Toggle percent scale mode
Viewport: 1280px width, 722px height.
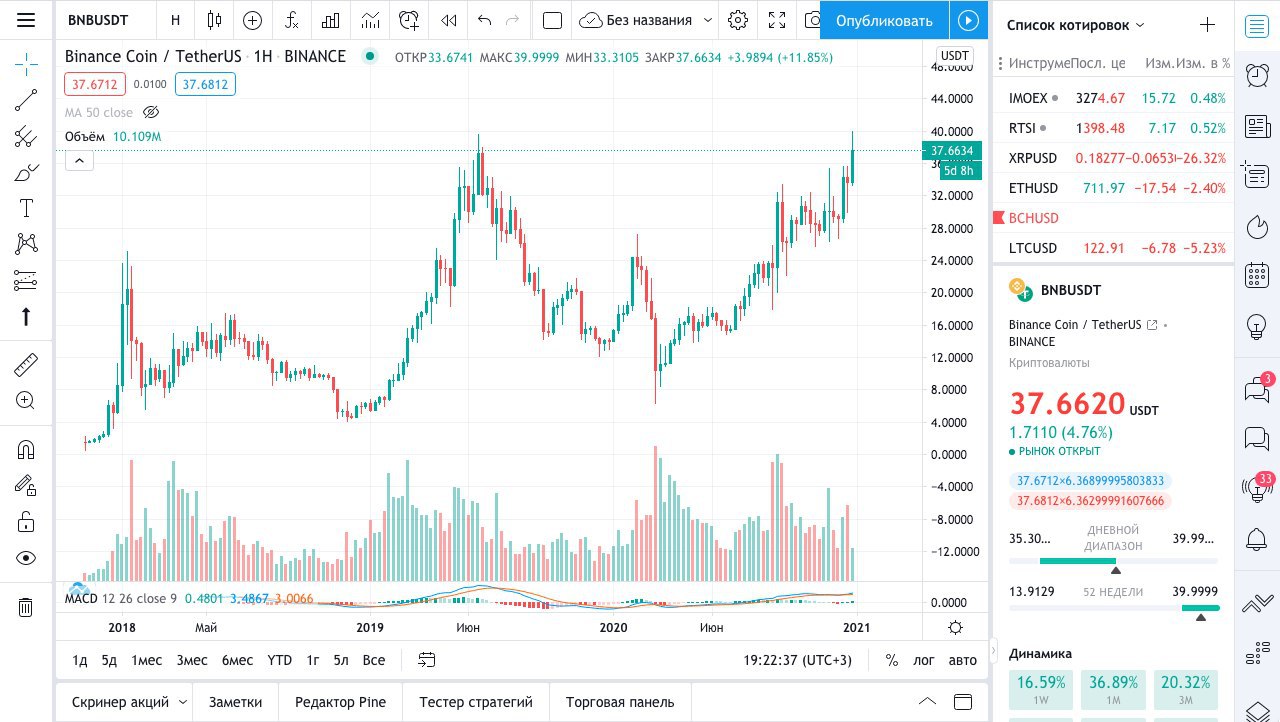click(x=891, y=660)
